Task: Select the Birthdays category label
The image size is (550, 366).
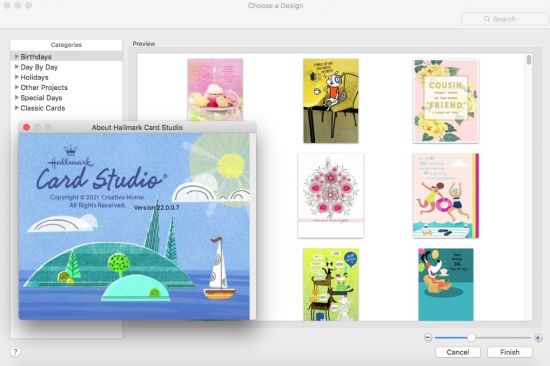Action: point(36,56)
